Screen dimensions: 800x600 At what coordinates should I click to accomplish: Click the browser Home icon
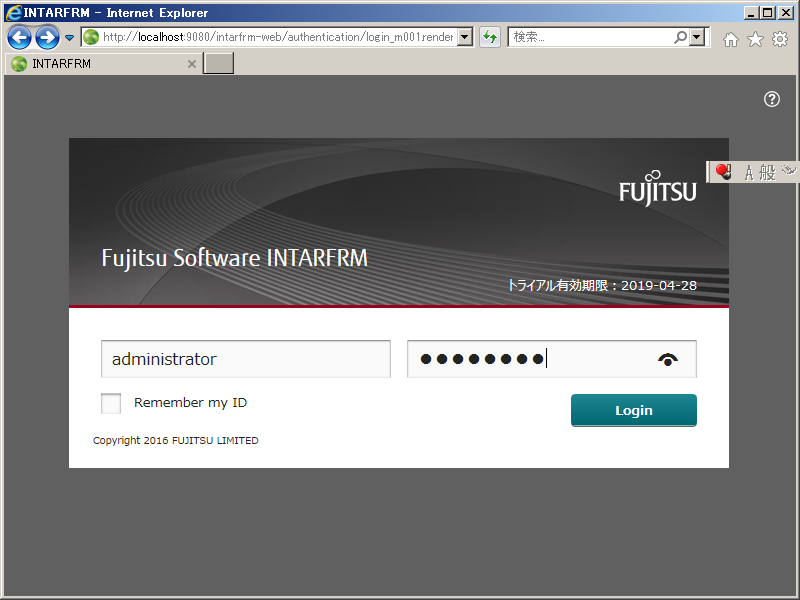coord(731,38)
